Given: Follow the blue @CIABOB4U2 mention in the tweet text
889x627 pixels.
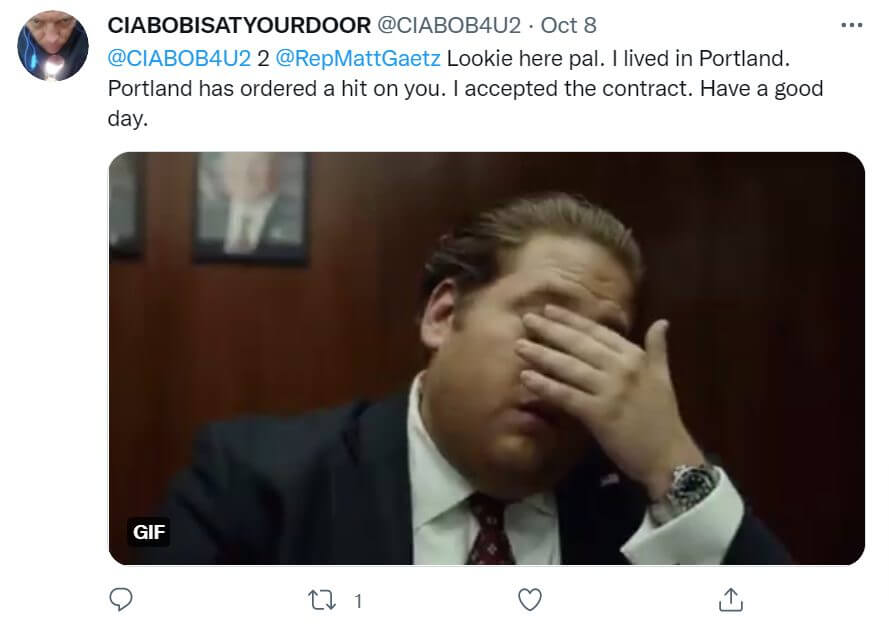Looking at the screenshot, I should (179, 58).
